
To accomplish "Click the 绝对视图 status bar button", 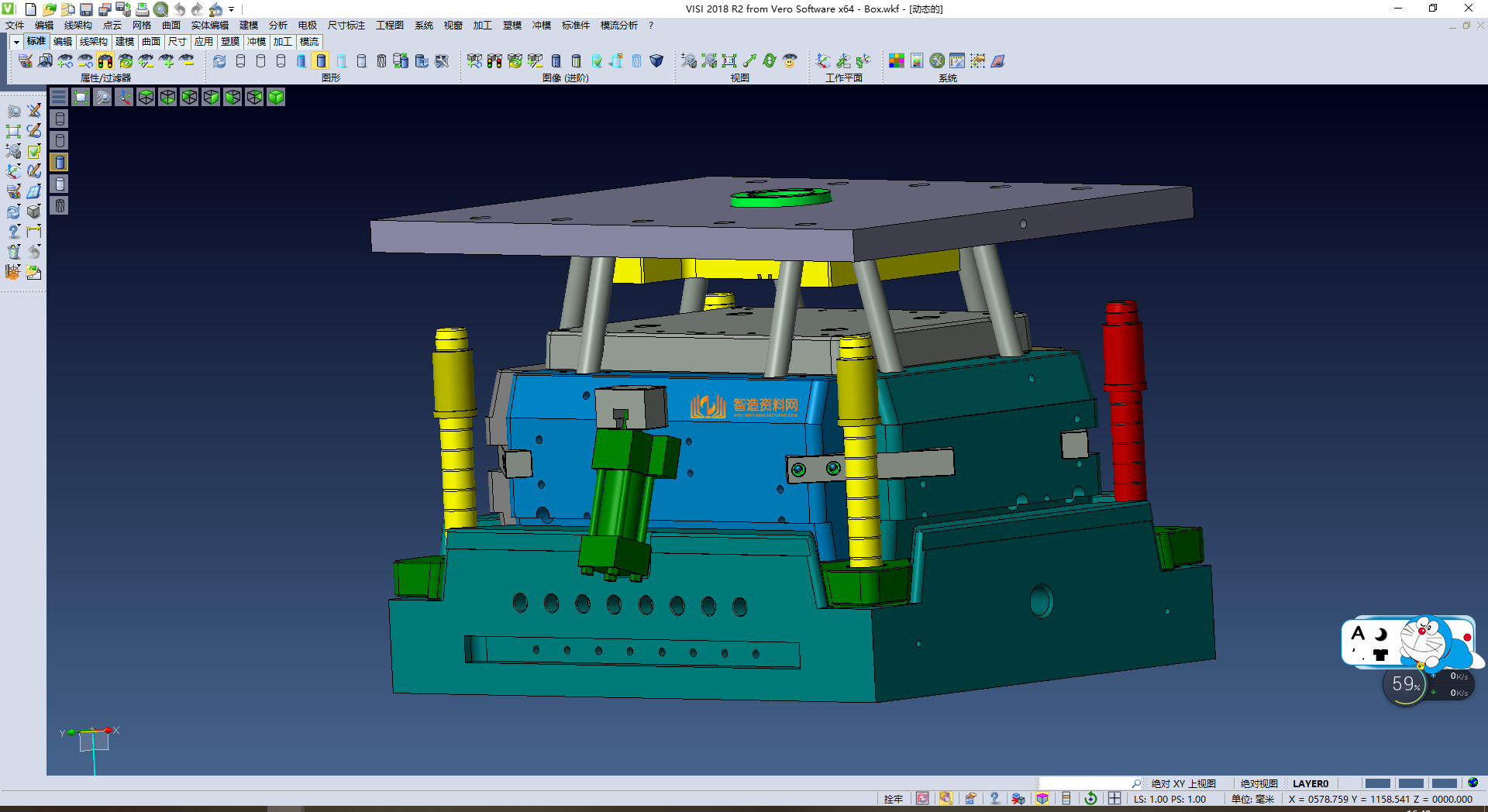I will [x=1259, y=783].
